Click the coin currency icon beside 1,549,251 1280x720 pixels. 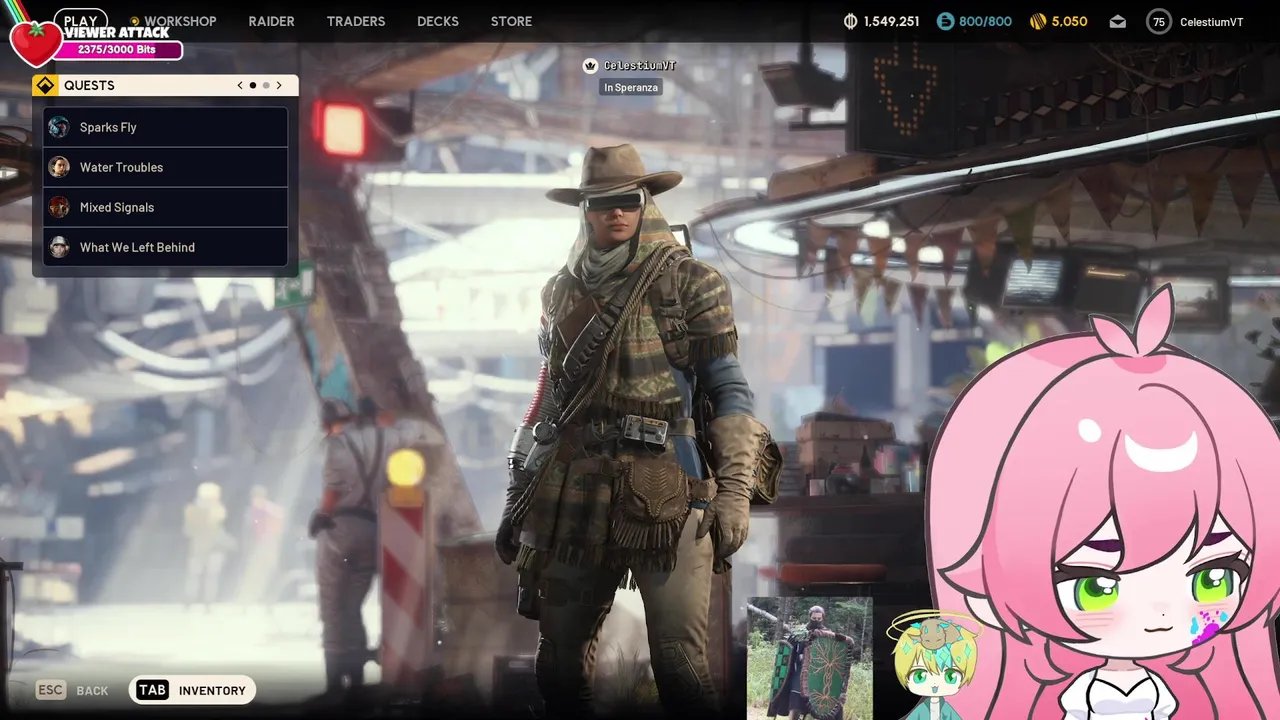pyautogui.click(x=851, y=21)
